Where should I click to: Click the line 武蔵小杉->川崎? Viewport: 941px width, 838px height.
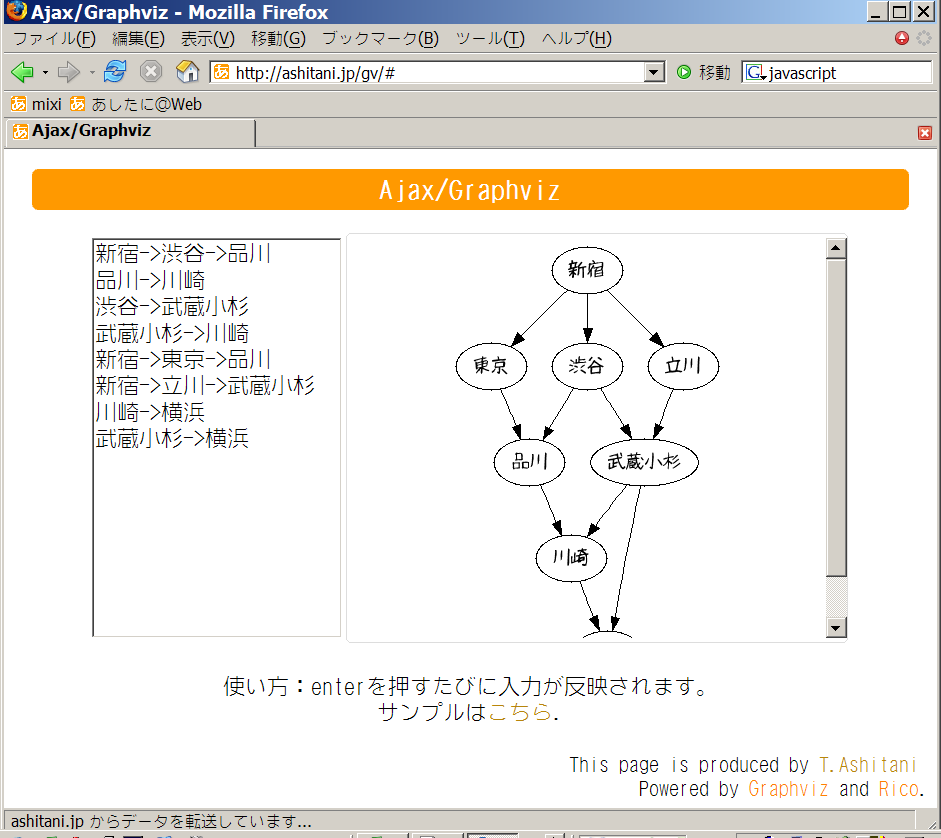click(172, 333)
